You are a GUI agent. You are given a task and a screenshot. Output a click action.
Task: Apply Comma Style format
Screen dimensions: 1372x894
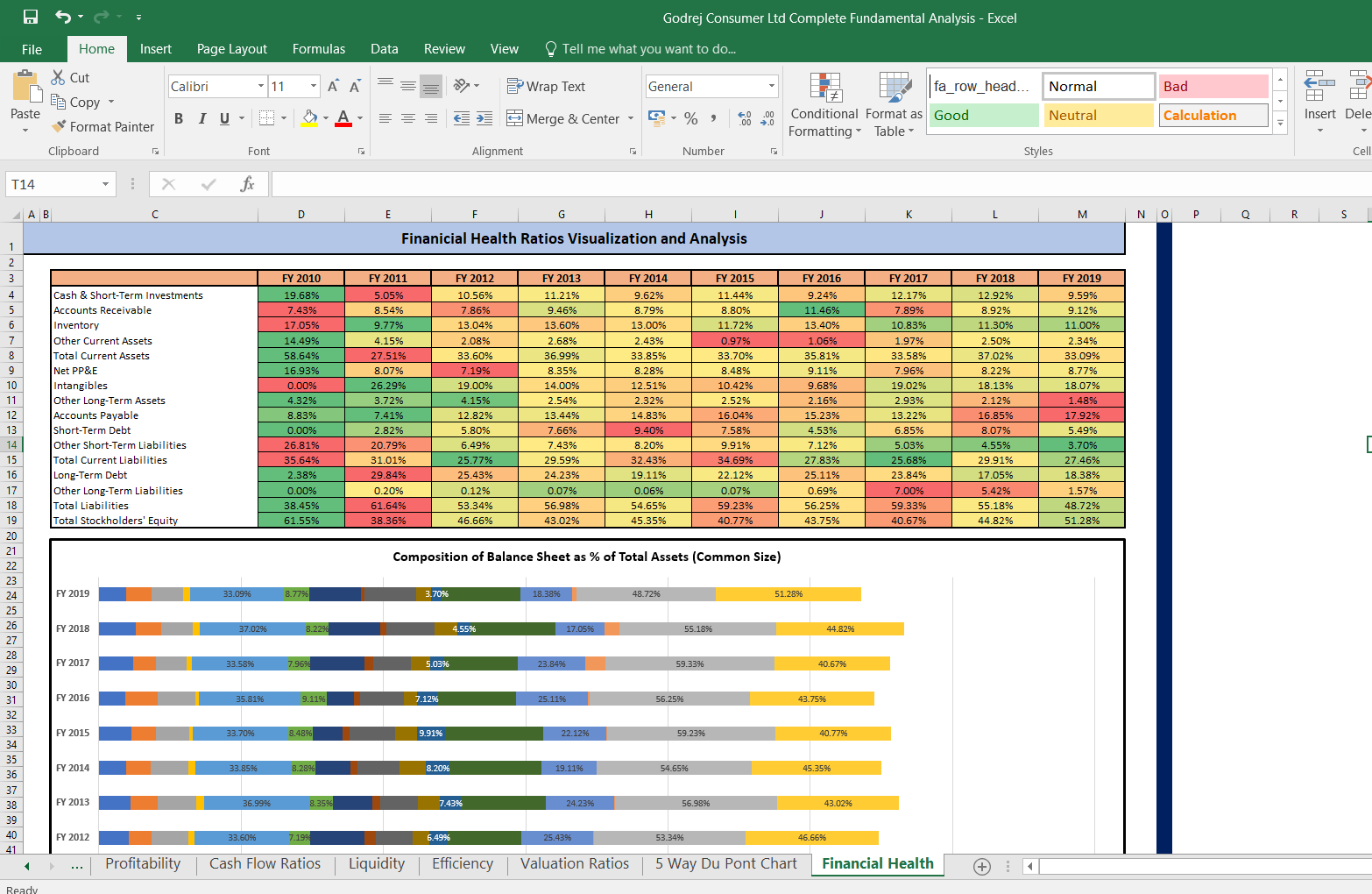(714, 118)
